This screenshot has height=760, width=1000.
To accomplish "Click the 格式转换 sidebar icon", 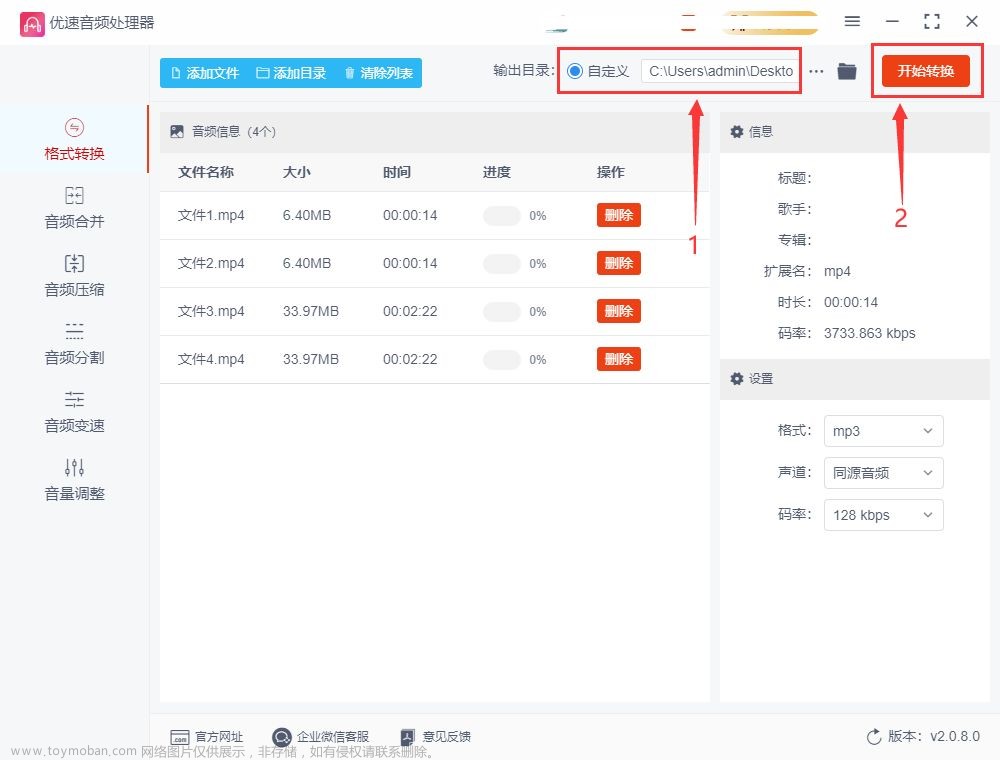I will 74,128.
